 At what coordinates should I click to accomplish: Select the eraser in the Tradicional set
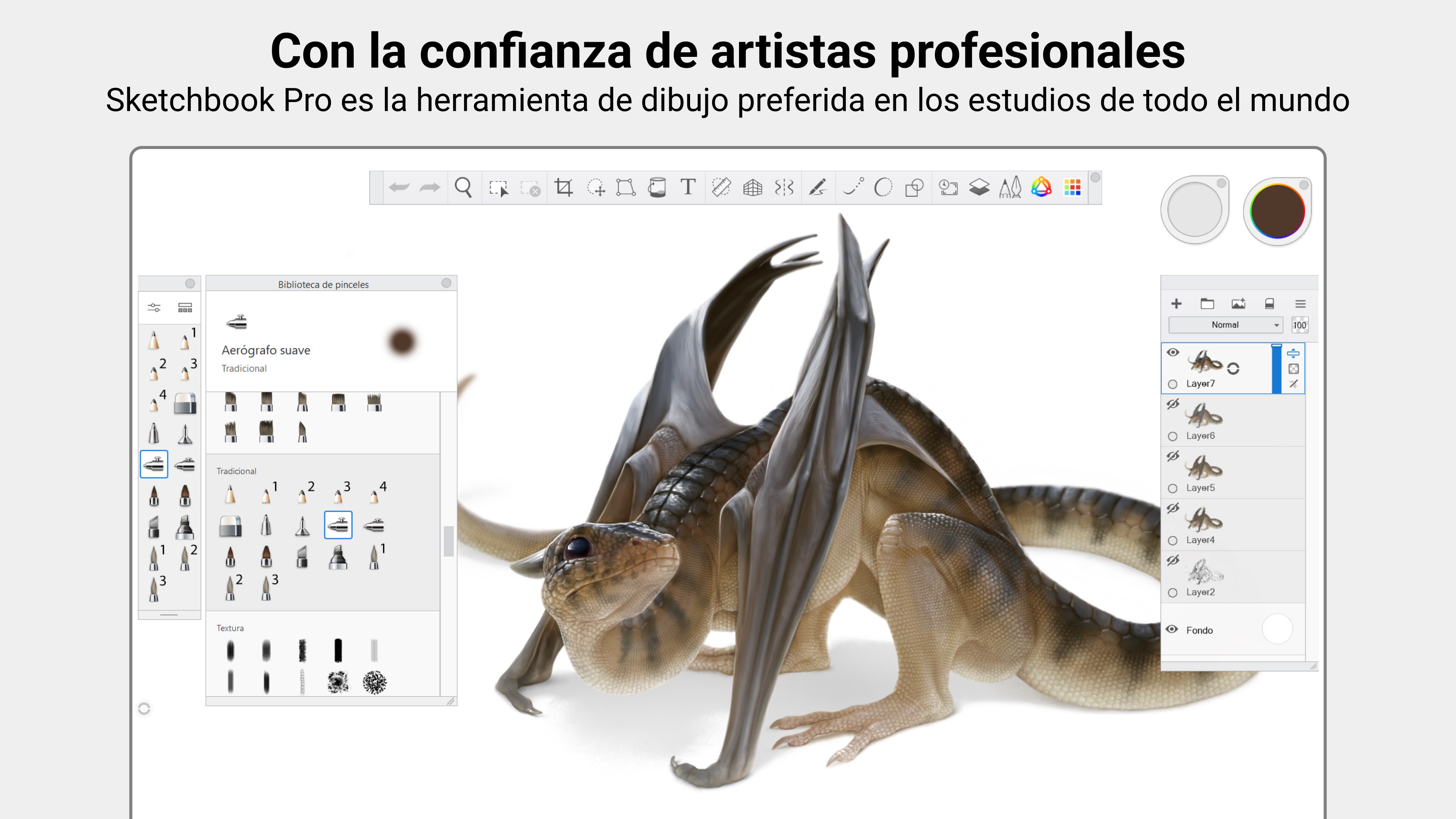click(x=231, y=526)
